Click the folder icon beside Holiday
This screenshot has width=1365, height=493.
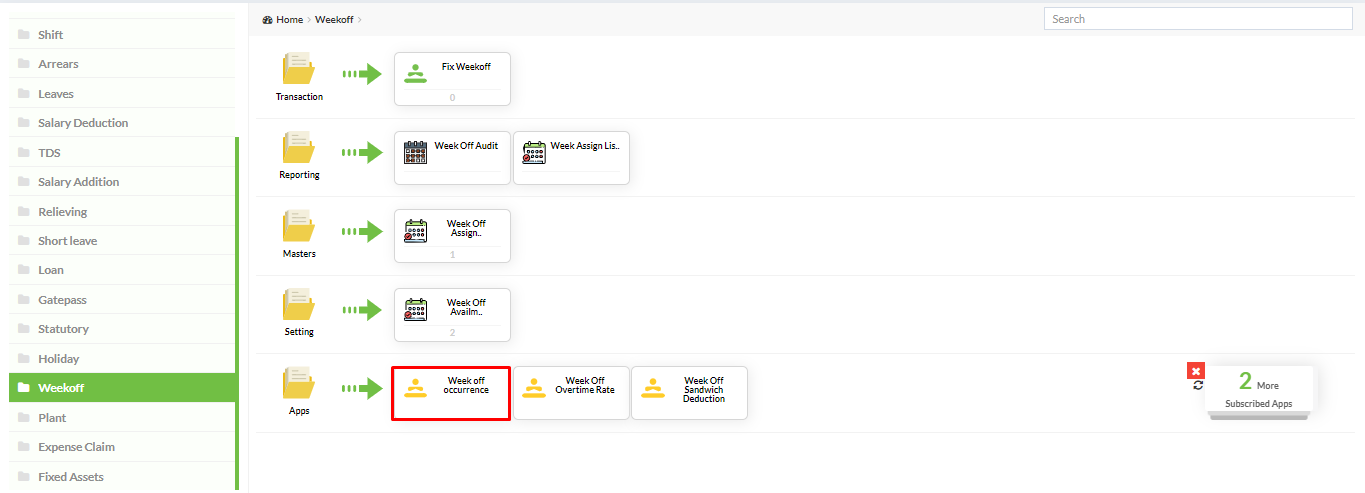pos(24,359)
